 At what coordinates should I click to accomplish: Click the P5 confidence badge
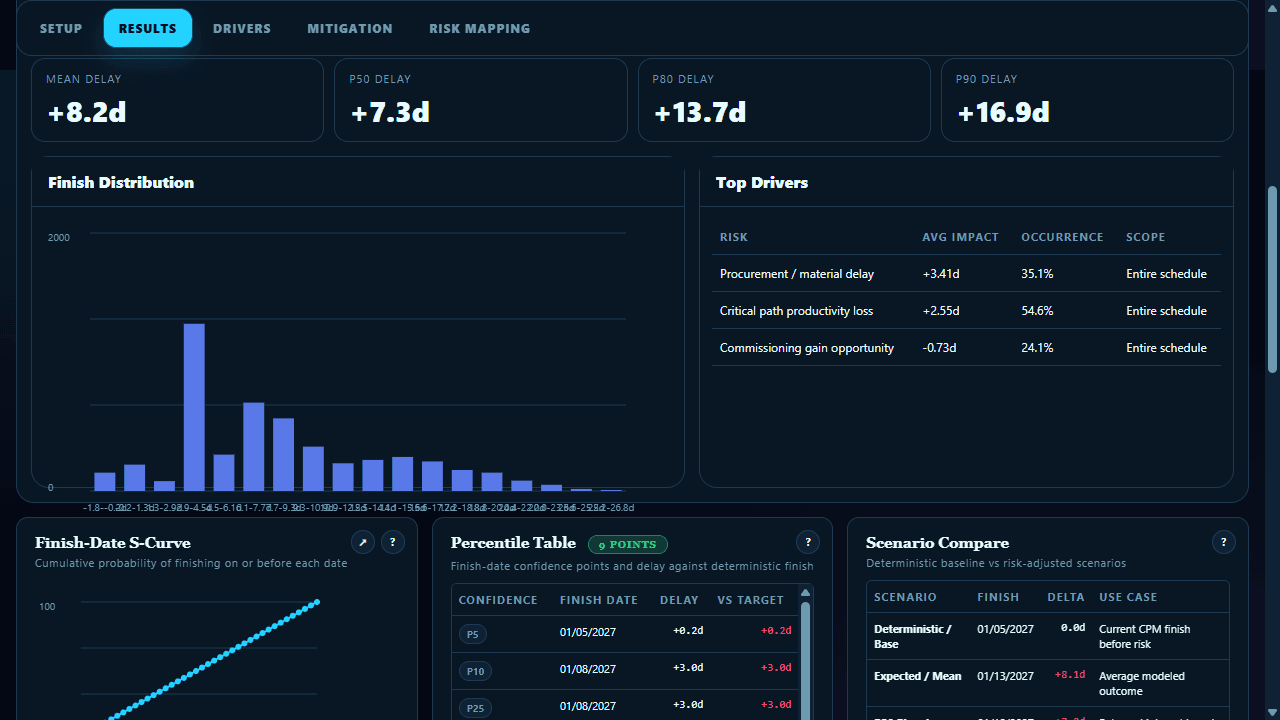[x=472, y=634]
